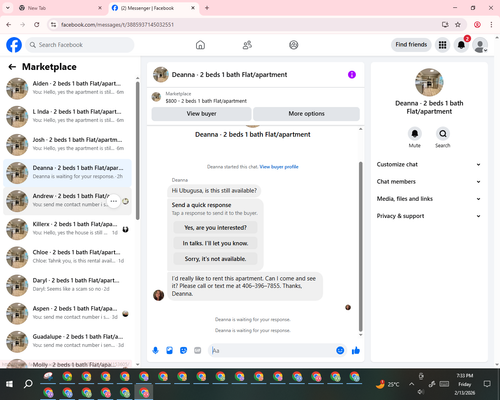Open the Aiden conversation

[67, 88]
